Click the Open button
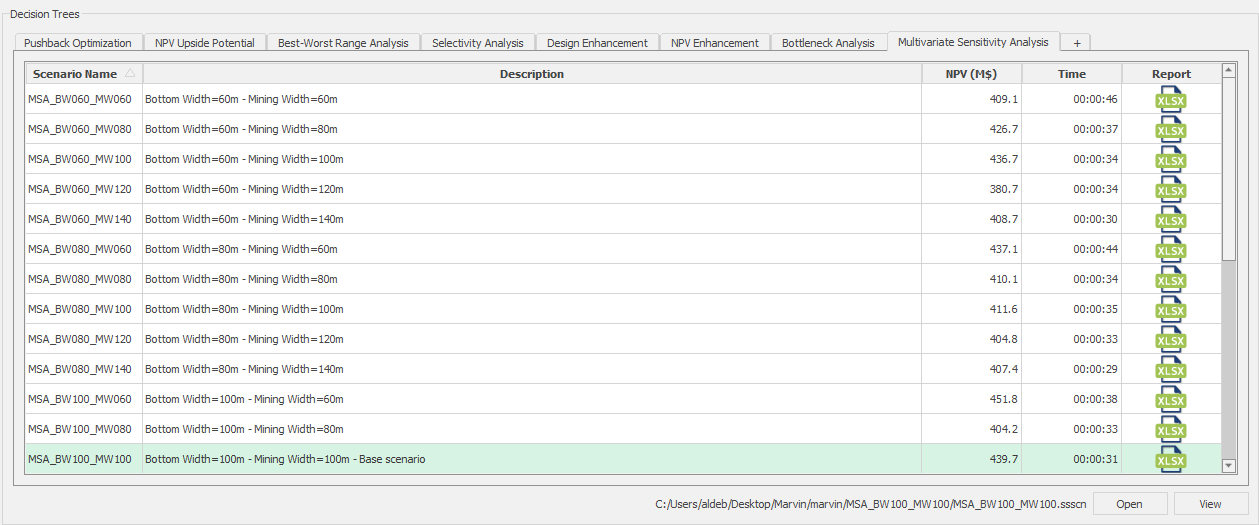 click(1129, 504)
